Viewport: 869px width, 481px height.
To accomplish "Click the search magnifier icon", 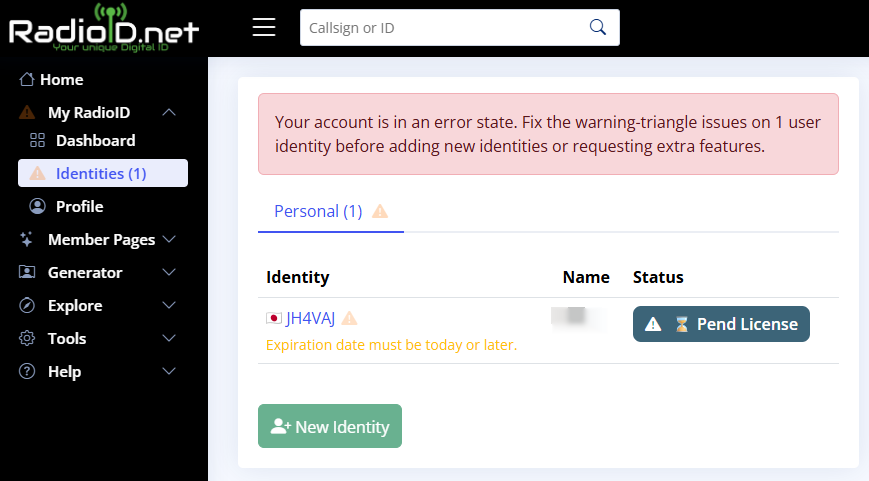I will coord(598,27).
